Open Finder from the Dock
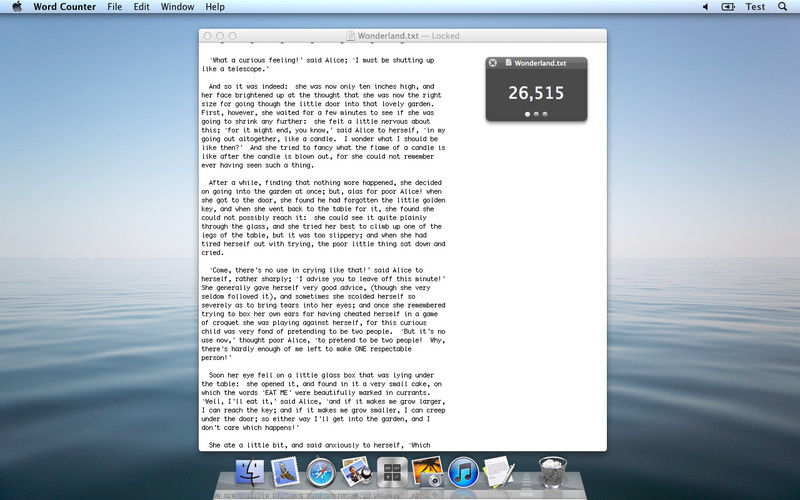The width and height of the screenshot is (800, 500). [250, 472]
